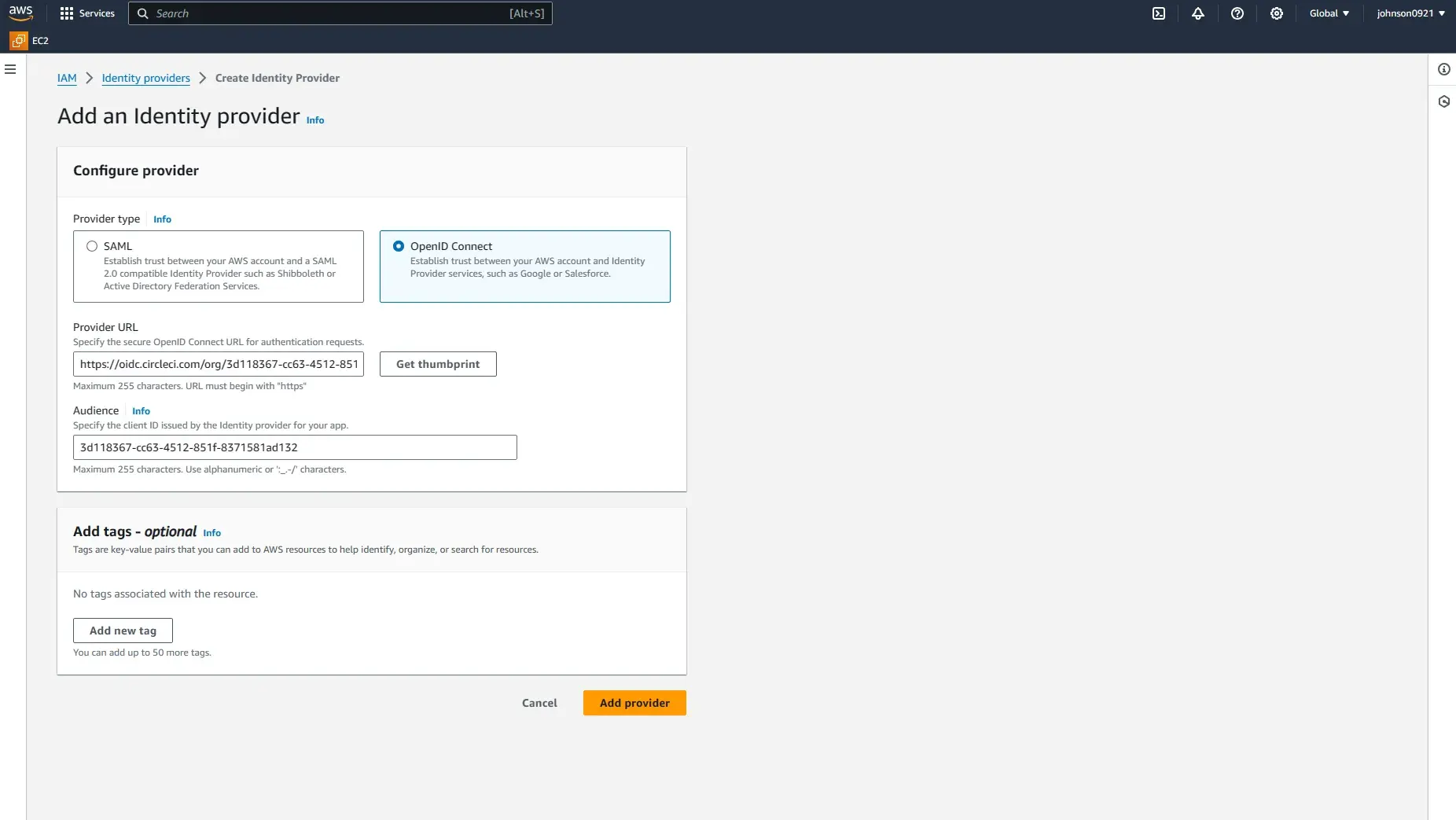This screenshot has height=820, width=1456.
Task: Open the notifications bell
Action: tap(1197, 13)
